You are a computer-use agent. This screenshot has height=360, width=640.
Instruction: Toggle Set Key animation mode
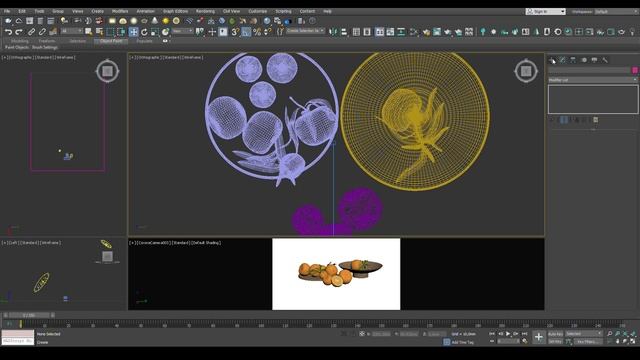[555, 341]
